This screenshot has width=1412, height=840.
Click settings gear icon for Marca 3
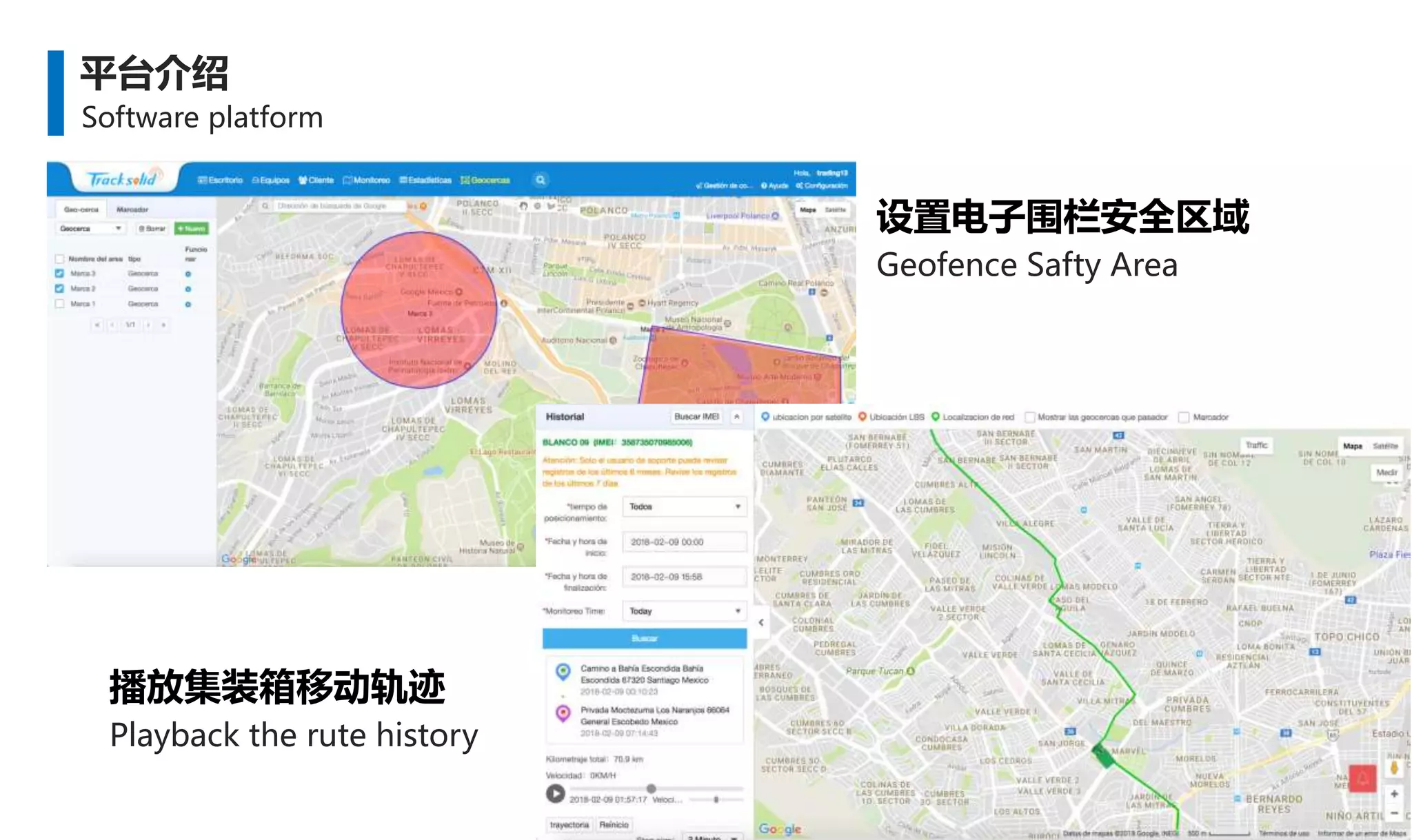pyautogui.click(x=188, y=274)
